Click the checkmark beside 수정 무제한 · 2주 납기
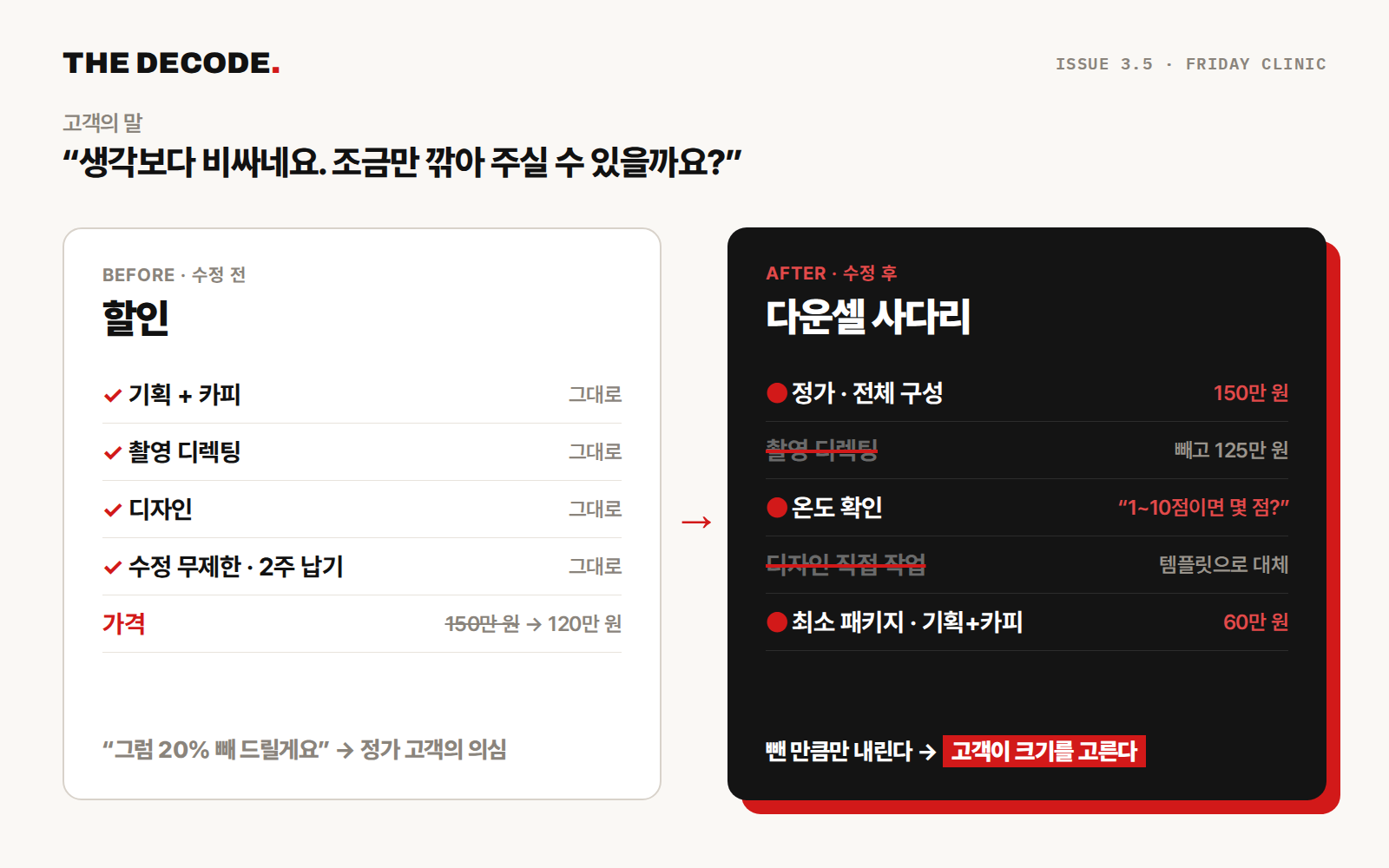The width and height of the screenshot is (1389, 868). pyautogui.click(x=112, y=568)
